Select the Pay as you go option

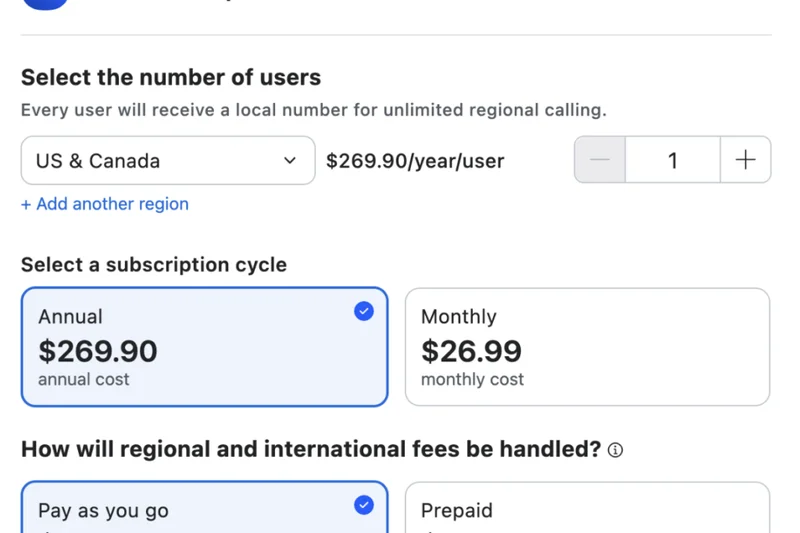point(204,510)
